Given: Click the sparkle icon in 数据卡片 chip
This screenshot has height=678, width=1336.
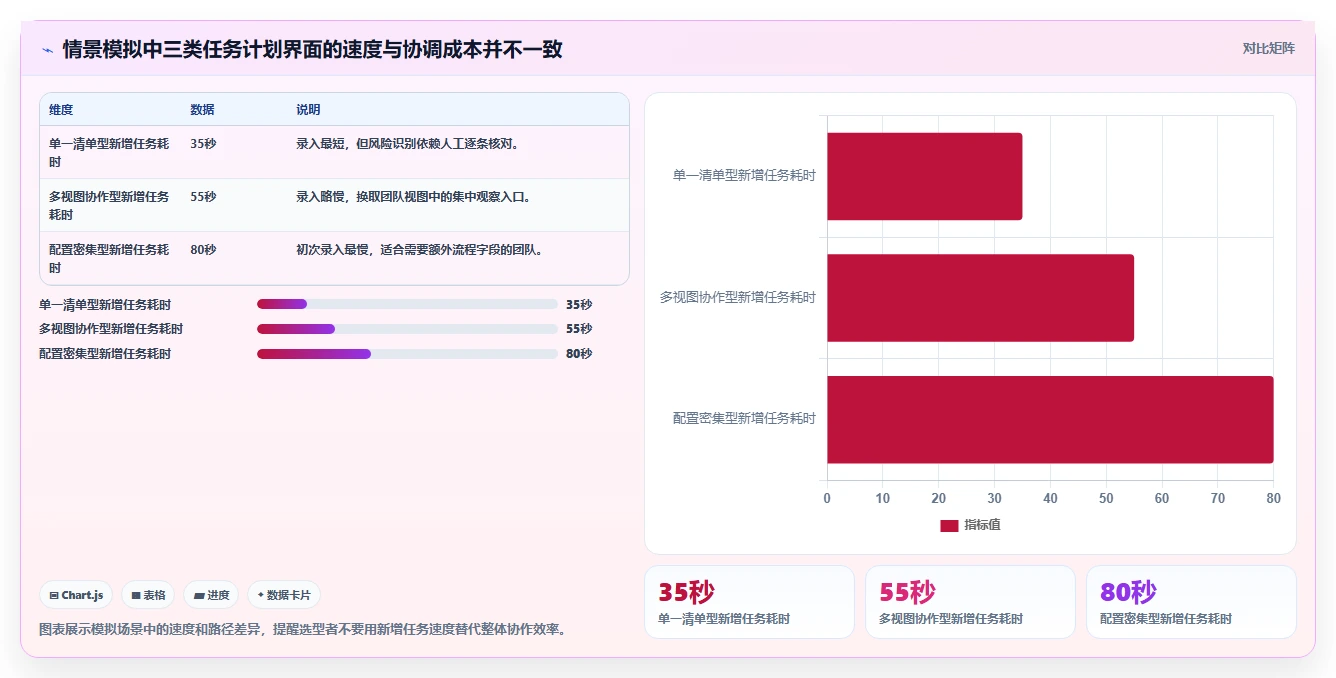Looking at the screenshot, I should coord(260,595).
